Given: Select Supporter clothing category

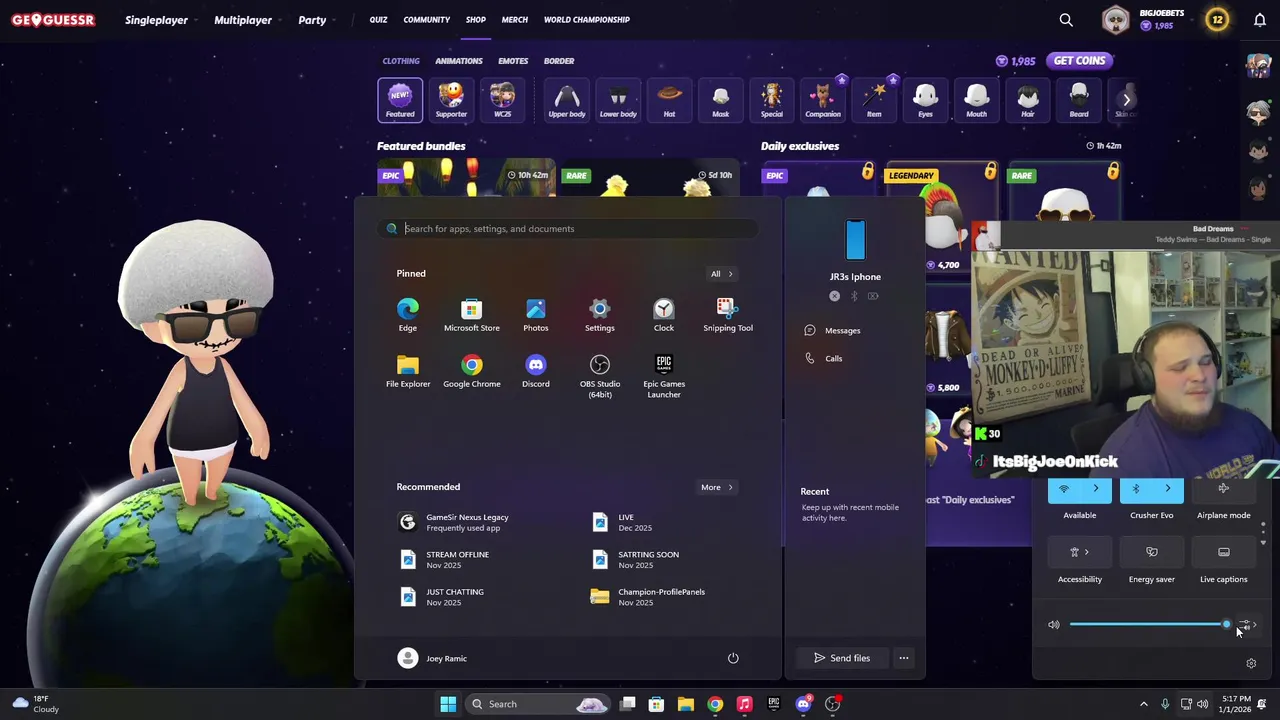Looking at the screenshot, I should pyautogui.click(x=451, y=100).
